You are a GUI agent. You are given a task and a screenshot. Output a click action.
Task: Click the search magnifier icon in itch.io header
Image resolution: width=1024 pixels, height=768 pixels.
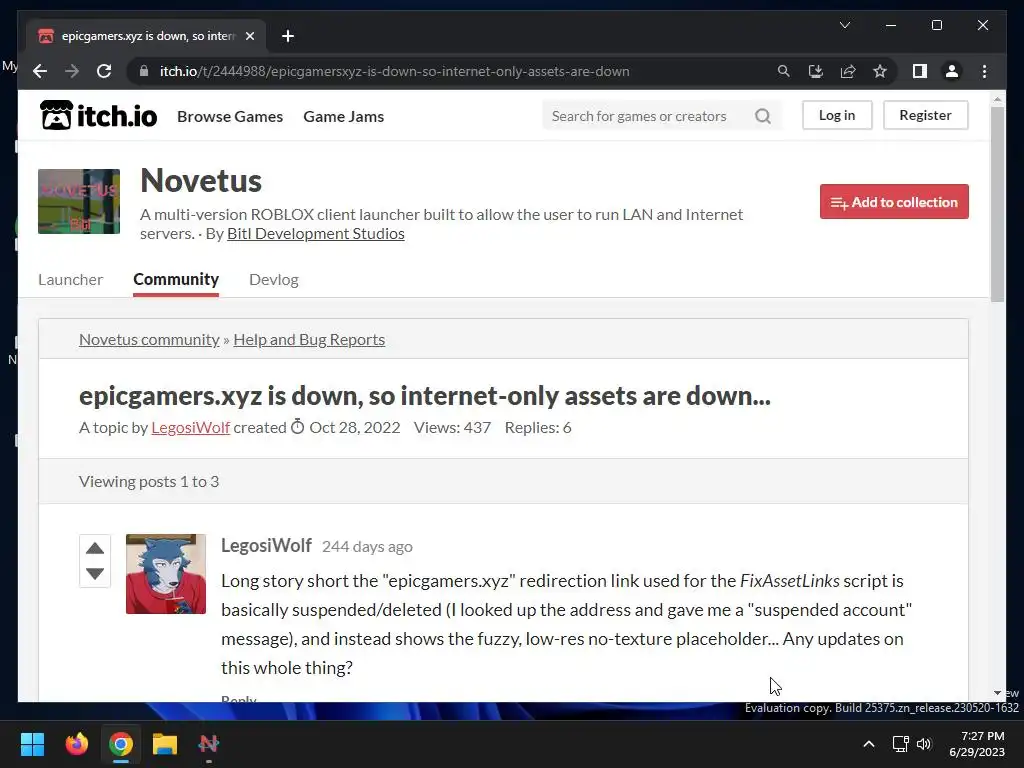[763, 116]
